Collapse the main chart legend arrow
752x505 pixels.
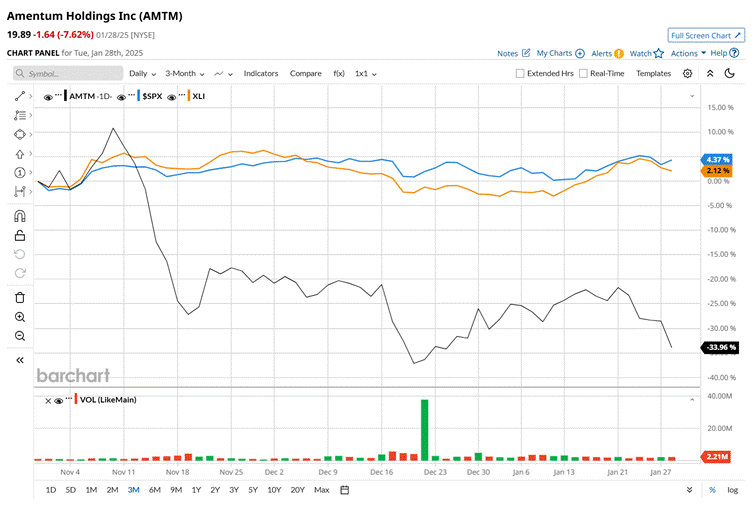[x=692, y=96]
